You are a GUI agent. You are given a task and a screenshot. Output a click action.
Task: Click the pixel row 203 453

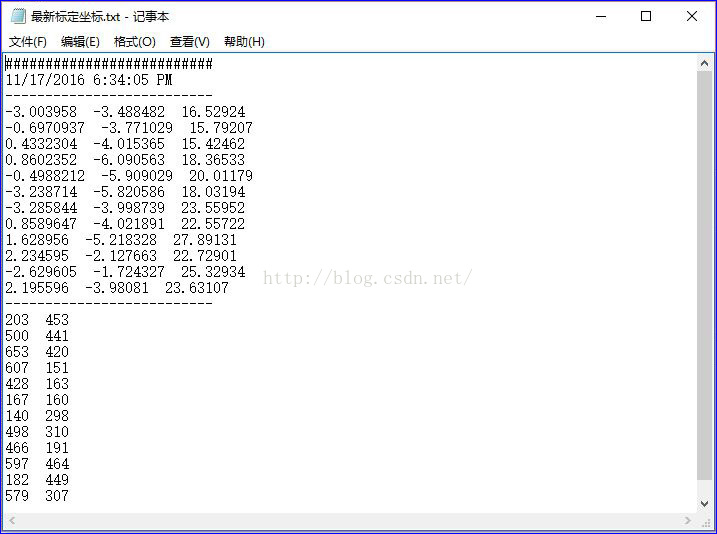37,320
